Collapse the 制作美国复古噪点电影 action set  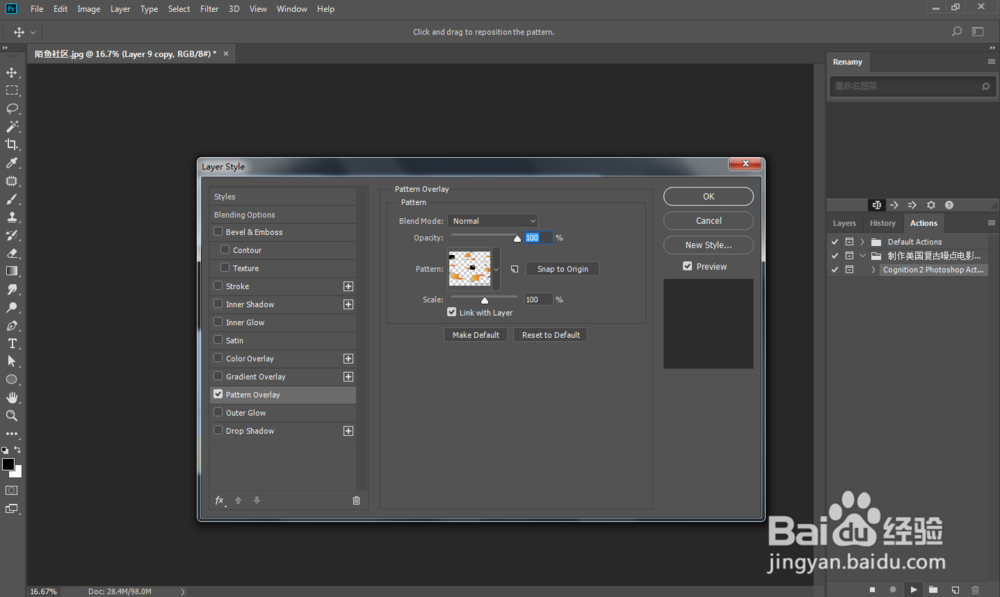pyautogui.click(x=862, y=256)
